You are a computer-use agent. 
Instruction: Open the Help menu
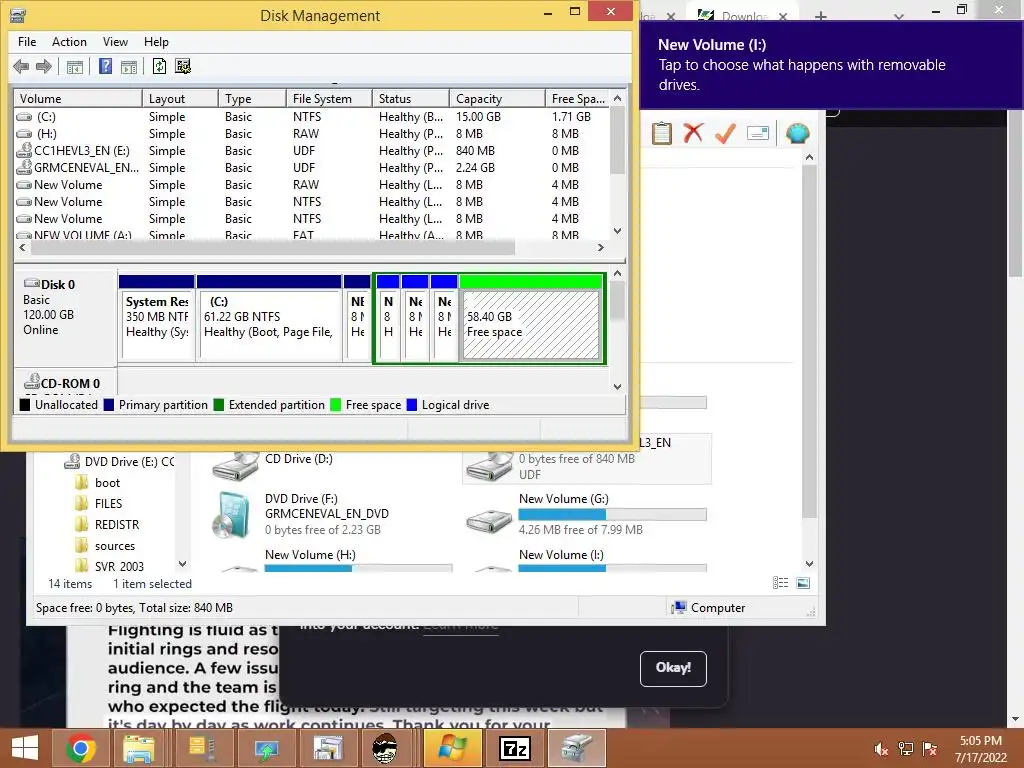156,42
